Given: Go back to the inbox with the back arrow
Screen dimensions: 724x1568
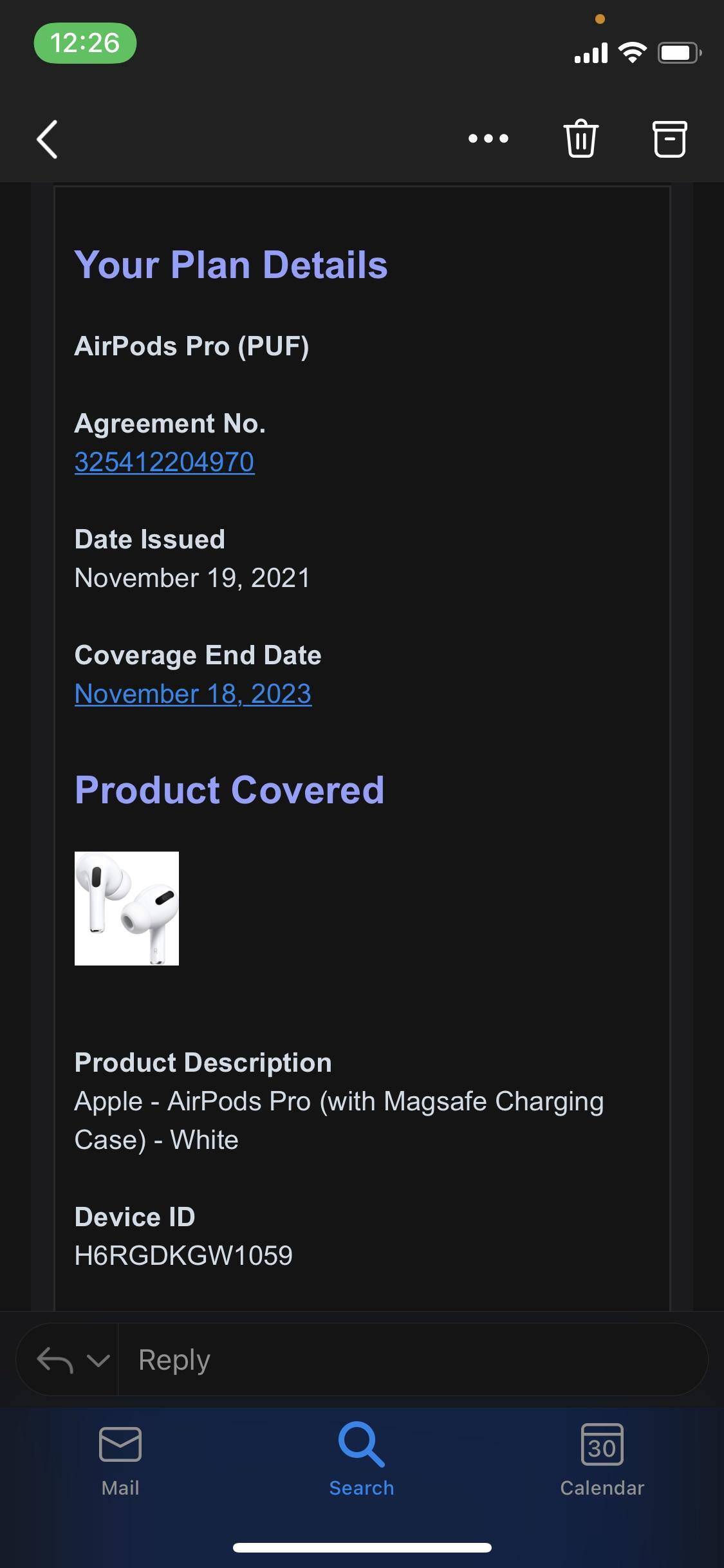Looking at the screenshot, I should pos(46,138).
